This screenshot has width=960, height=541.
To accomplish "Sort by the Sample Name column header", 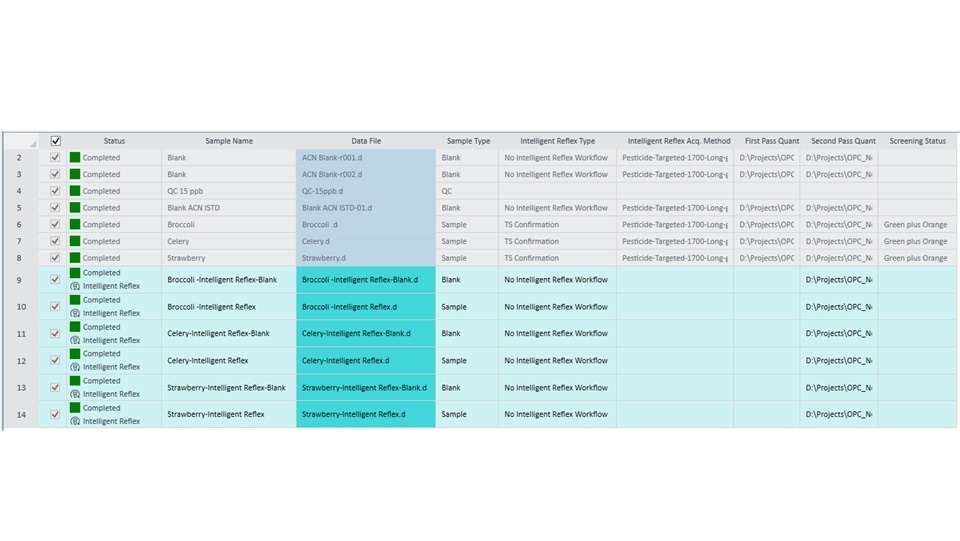I will coord(229,141).
